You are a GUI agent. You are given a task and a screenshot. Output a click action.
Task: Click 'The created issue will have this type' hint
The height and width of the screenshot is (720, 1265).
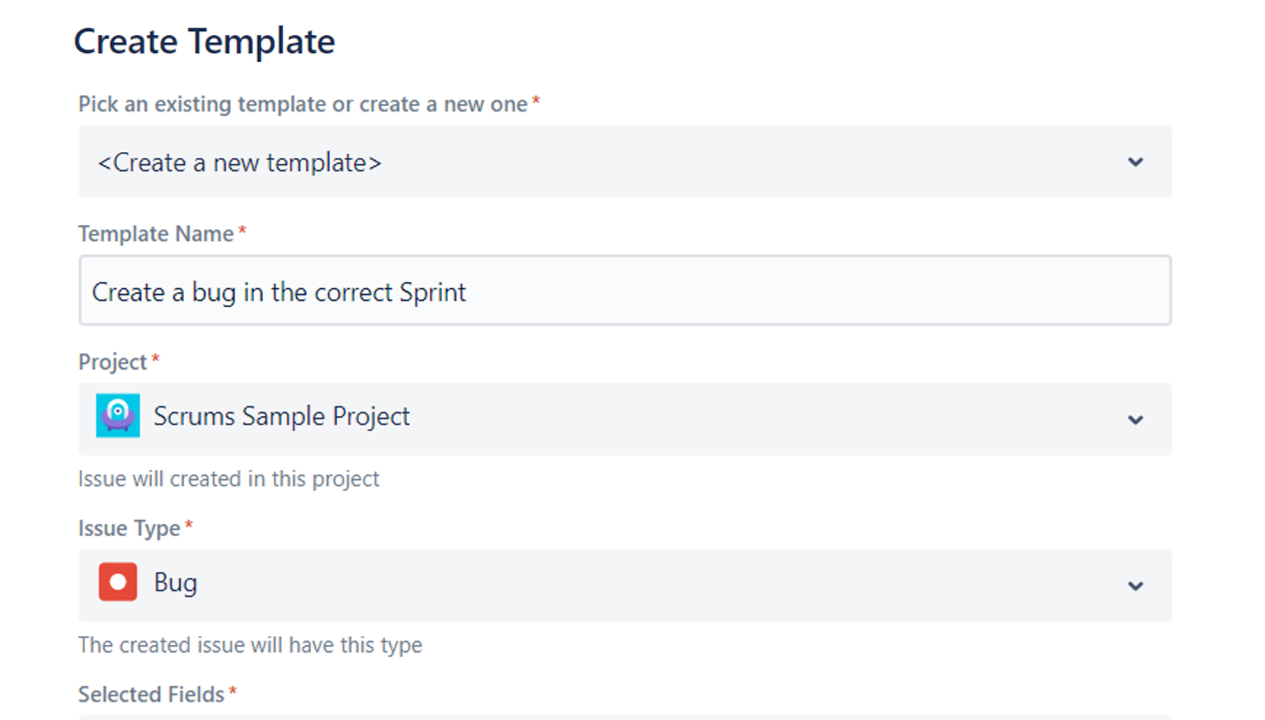pyautogui.click(x=250, y=645)
